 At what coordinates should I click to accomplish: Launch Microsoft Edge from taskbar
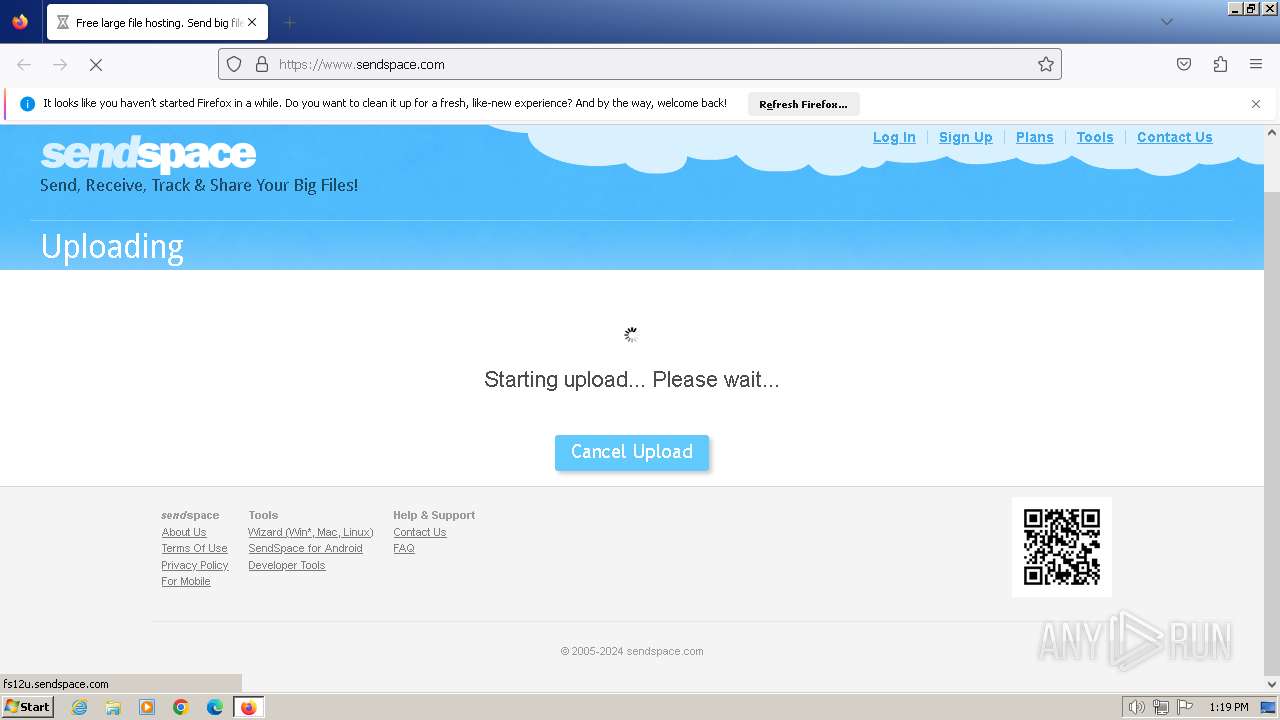(x=215, y=707)
